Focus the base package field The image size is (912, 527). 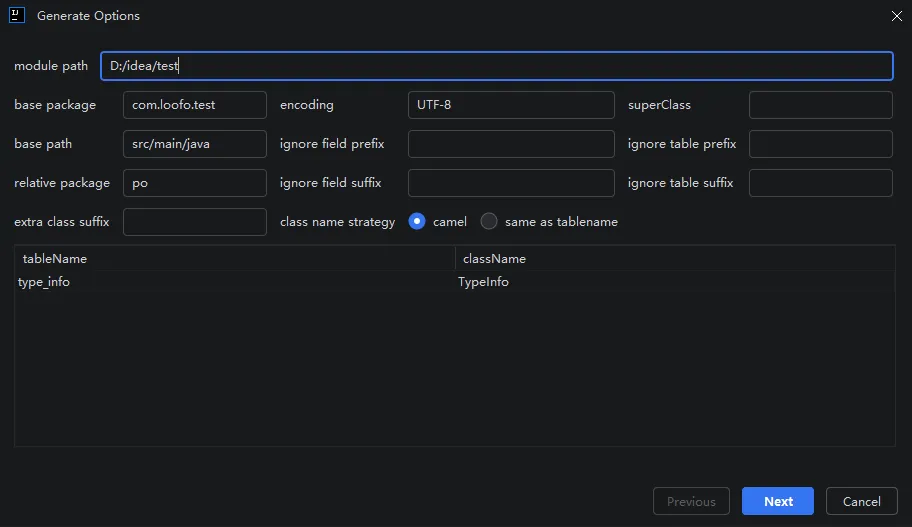(x=194, y=105)
